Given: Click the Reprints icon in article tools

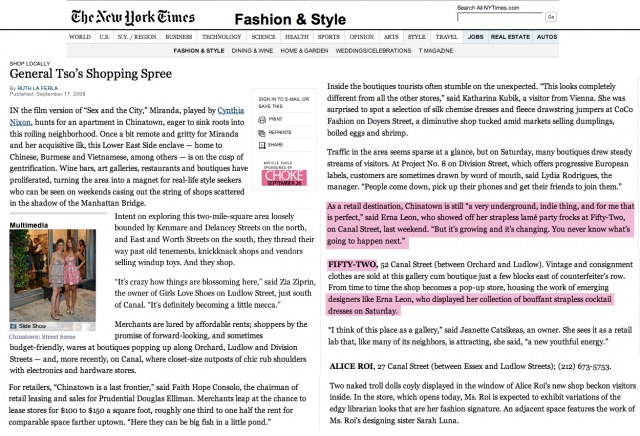Looking at the screenshot, I should [x=262, y=133].
